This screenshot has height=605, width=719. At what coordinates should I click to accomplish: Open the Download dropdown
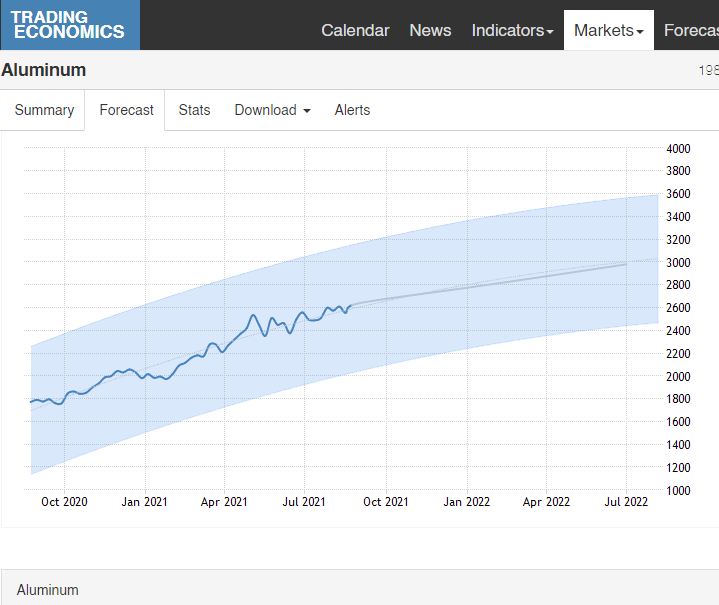pos(272,110)
